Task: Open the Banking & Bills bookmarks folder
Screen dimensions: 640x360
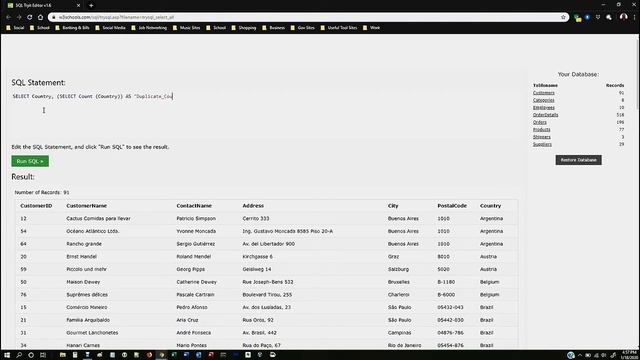Action: [72, 28]
